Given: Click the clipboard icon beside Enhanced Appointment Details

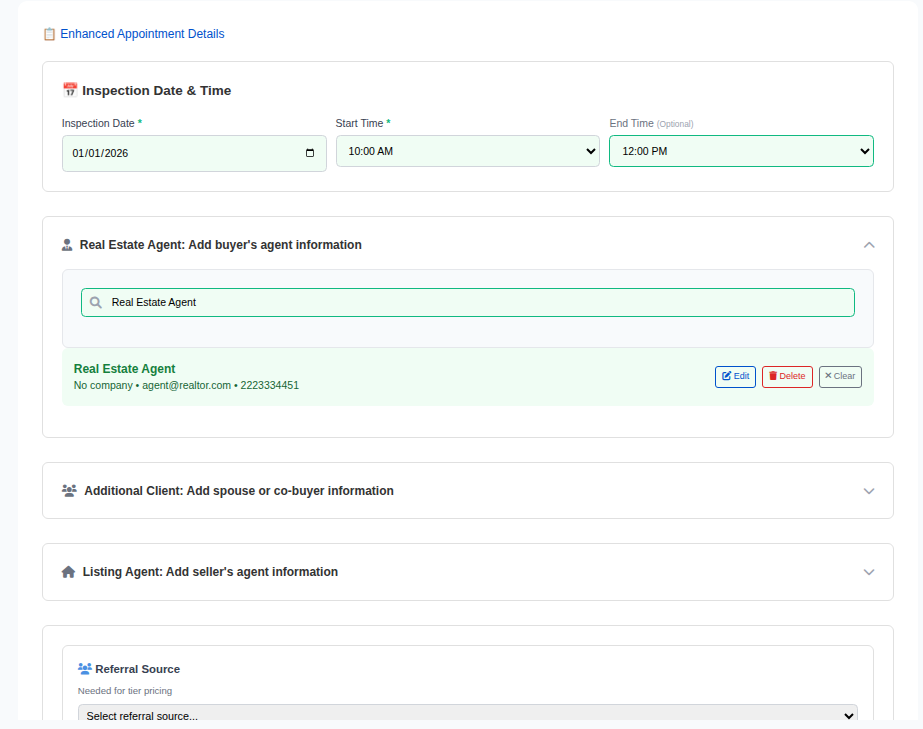Looking at the screenshot, I should point(49,33).
